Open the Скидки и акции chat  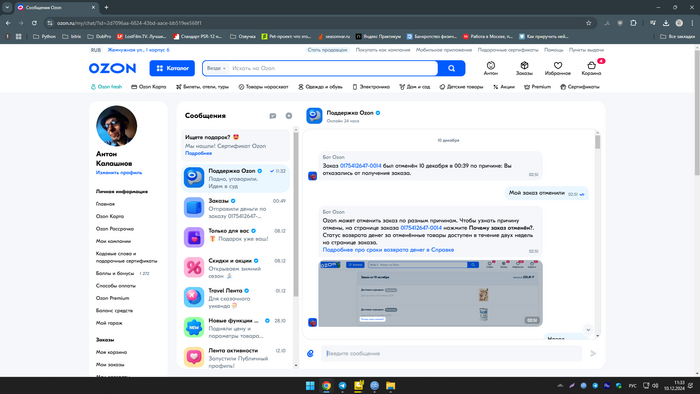(235, 268)
